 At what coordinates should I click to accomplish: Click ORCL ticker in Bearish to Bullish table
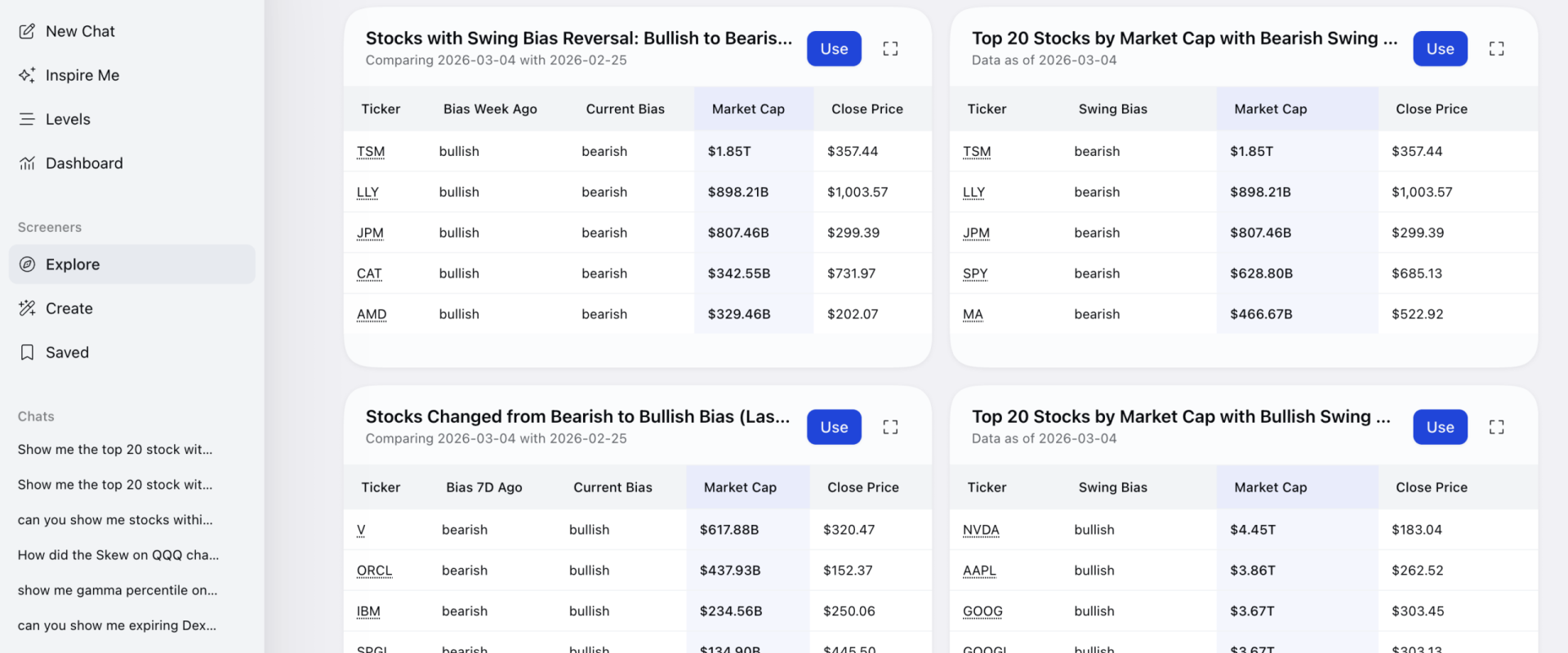(x=374, y=571)
